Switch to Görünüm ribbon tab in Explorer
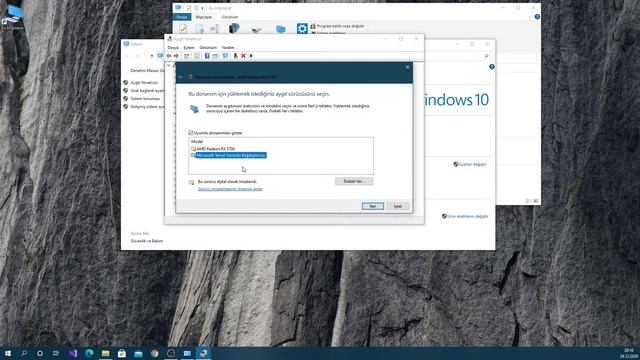This screenshot has width=640, height=360. point(229,17)
